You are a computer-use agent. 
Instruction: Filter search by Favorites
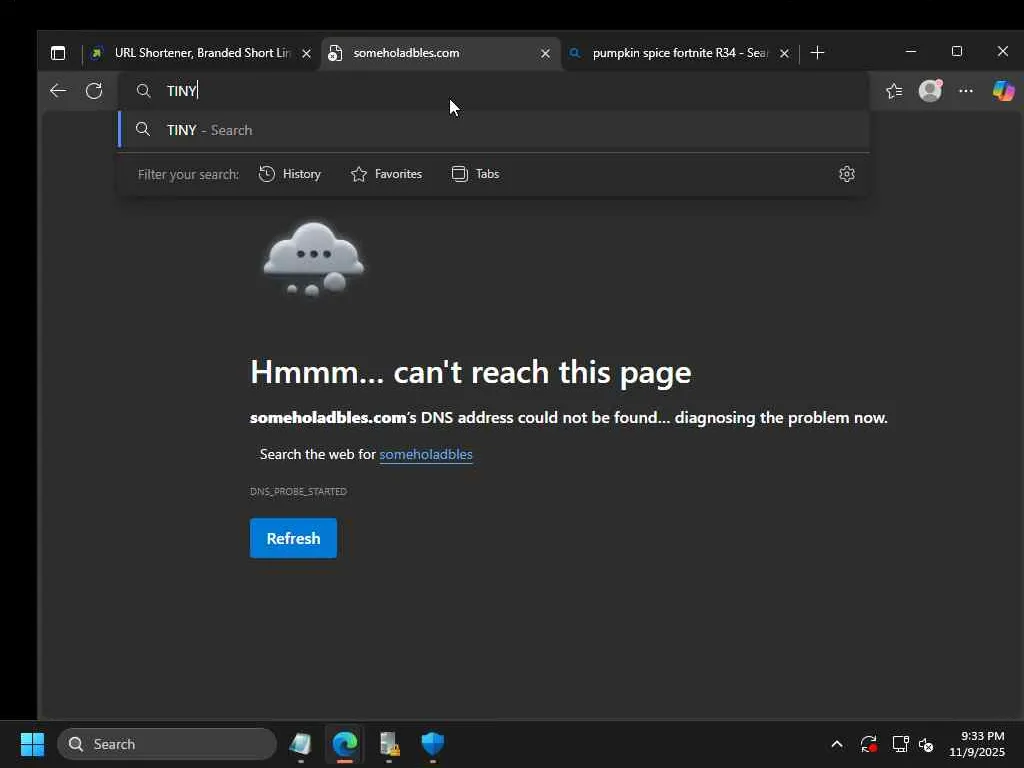pyautogui.click(x=387, y=174)
